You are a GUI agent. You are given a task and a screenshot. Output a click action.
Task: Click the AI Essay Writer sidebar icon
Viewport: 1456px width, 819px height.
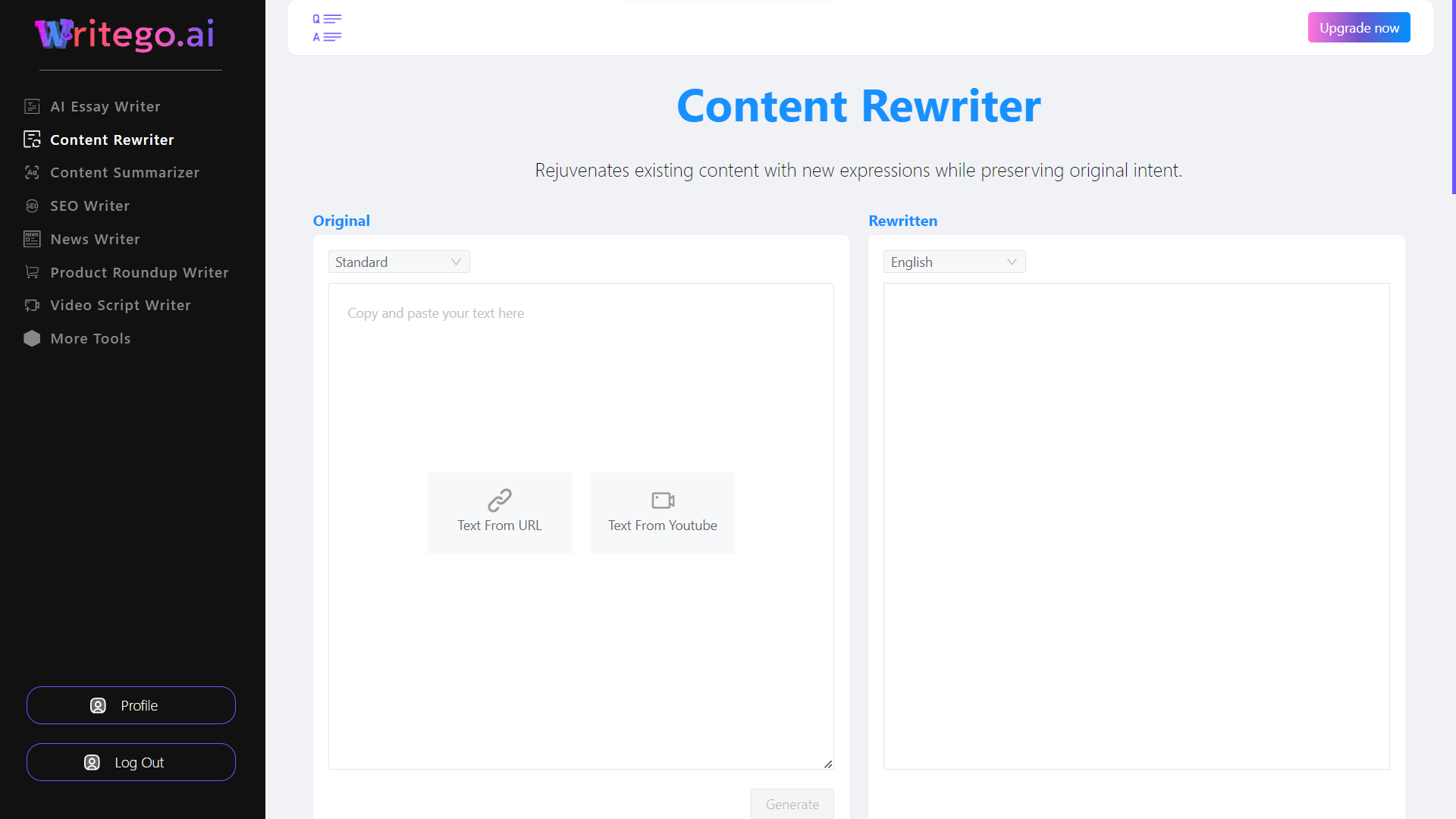click(32, 106)
